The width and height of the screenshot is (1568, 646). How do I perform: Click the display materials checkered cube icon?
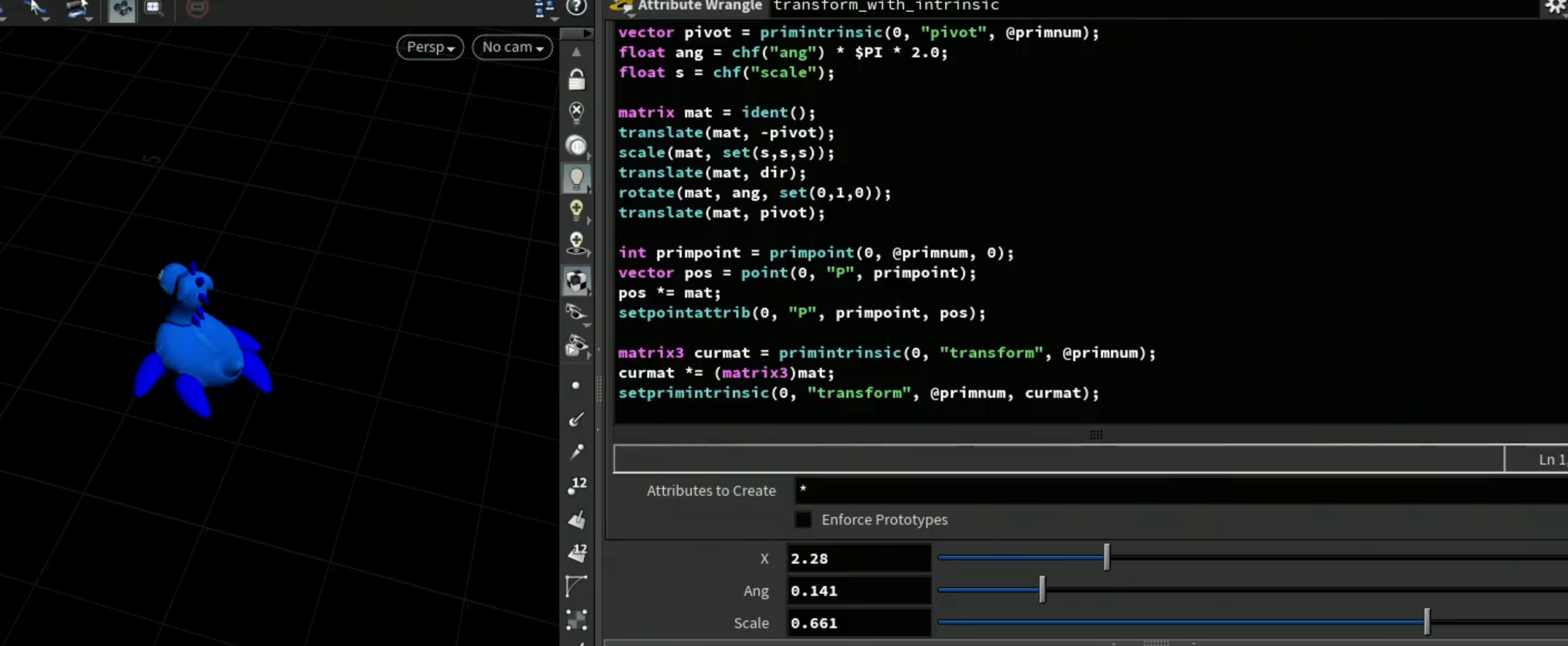coord(577,280)
